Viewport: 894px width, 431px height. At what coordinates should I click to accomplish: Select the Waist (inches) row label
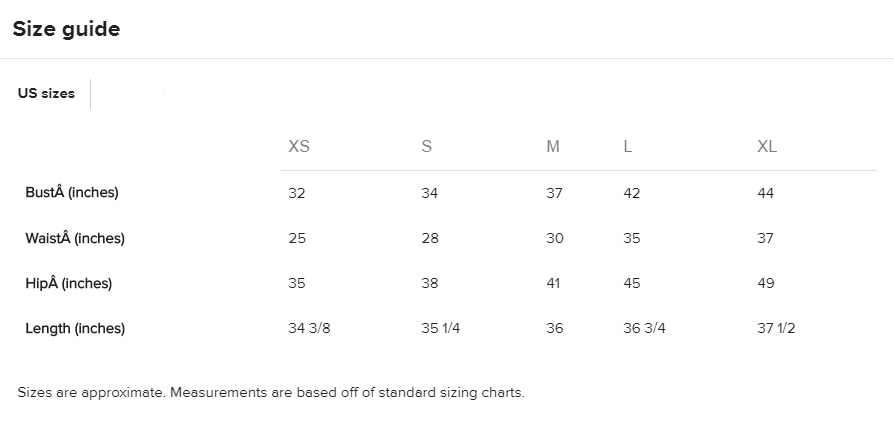tap(75, 238)
